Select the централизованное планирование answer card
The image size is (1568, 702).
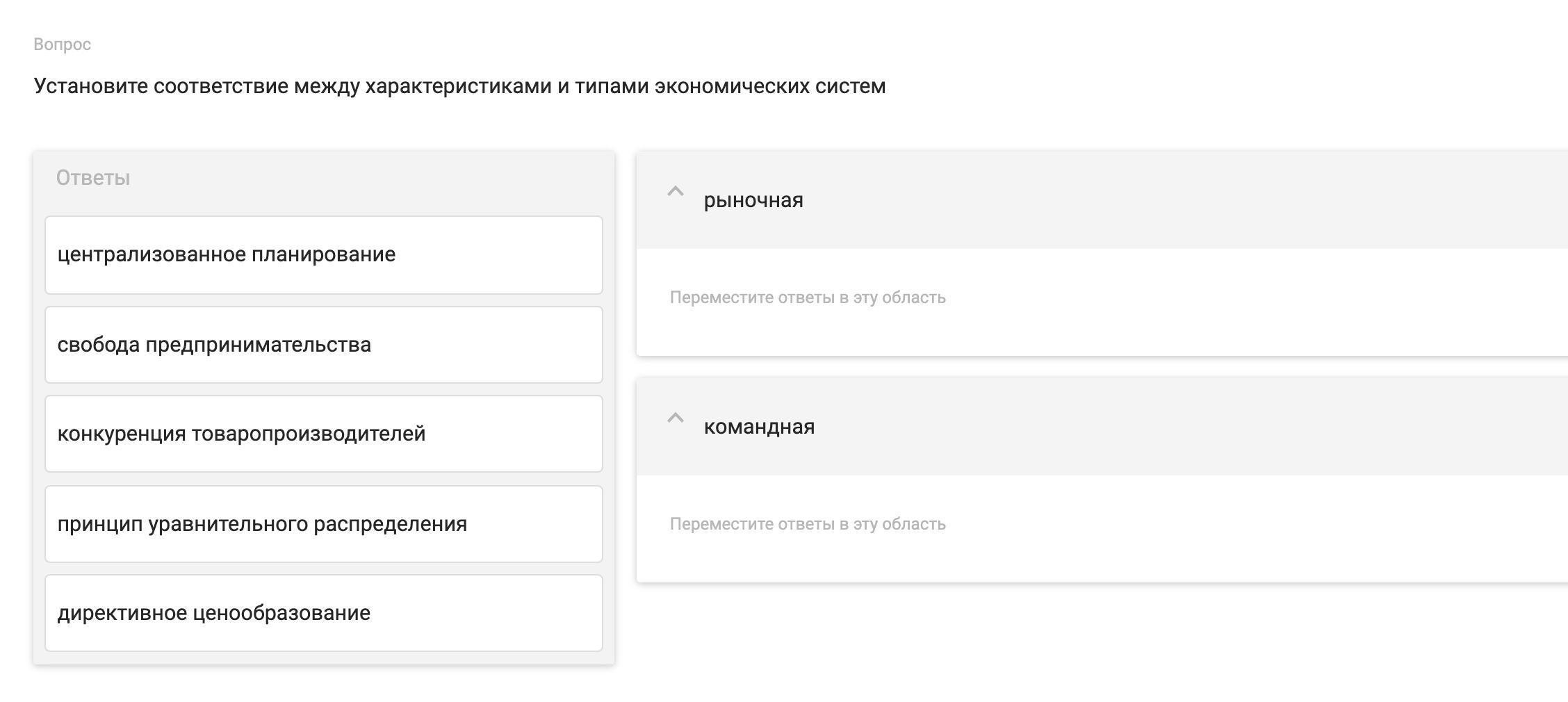[x=323, y=255]
